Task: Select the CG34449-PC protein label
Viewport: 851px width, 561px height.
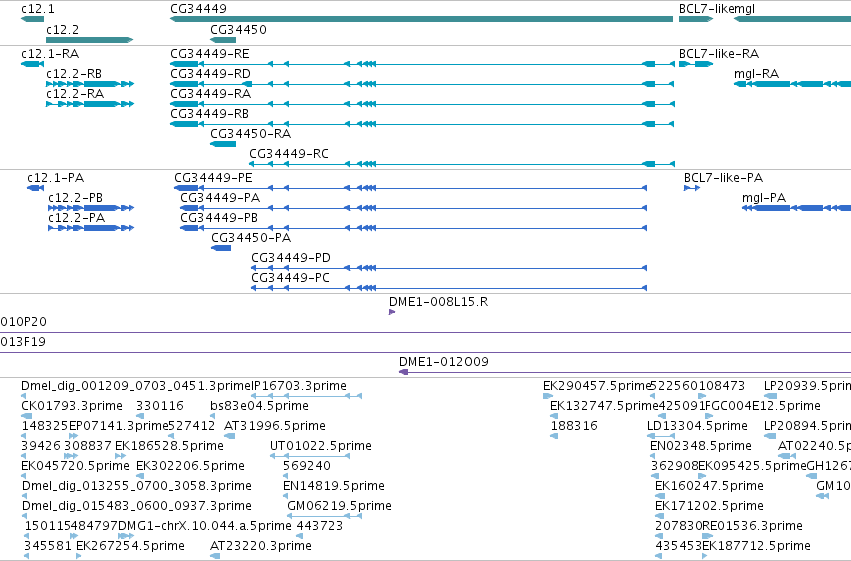Action: (290, 278)
